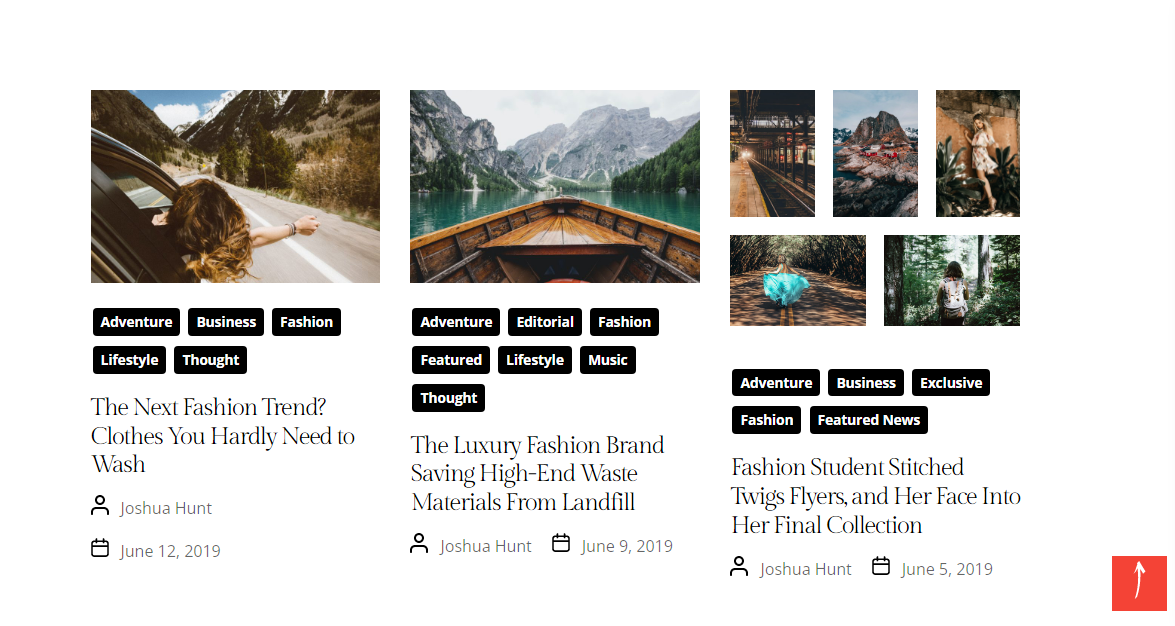The image size is (1175, 626).
Task: Click the author icon beside the June 12 post's Joshua Hunt
Action: (x=100, y=506)
